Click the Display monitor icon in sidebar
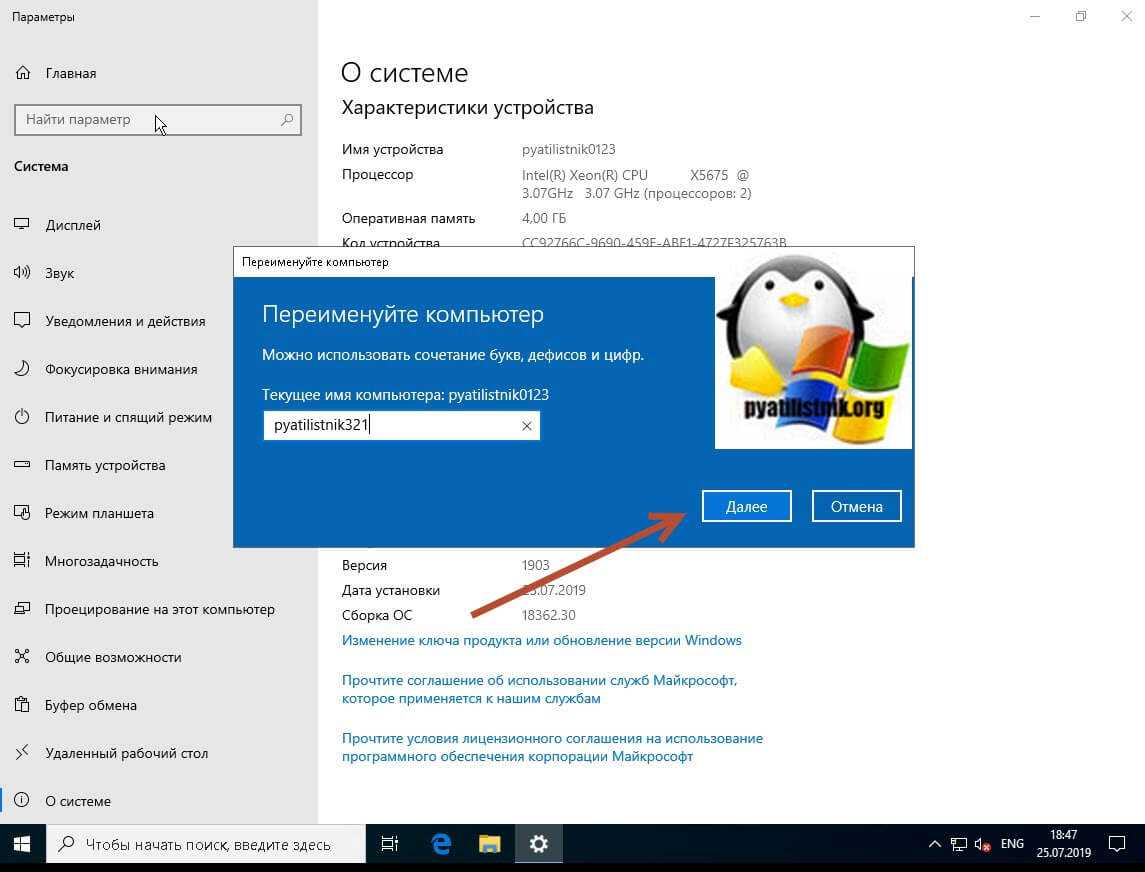The height and width of the screenshot is (872, 1145). pyautogui.click(x=22, y=225)
